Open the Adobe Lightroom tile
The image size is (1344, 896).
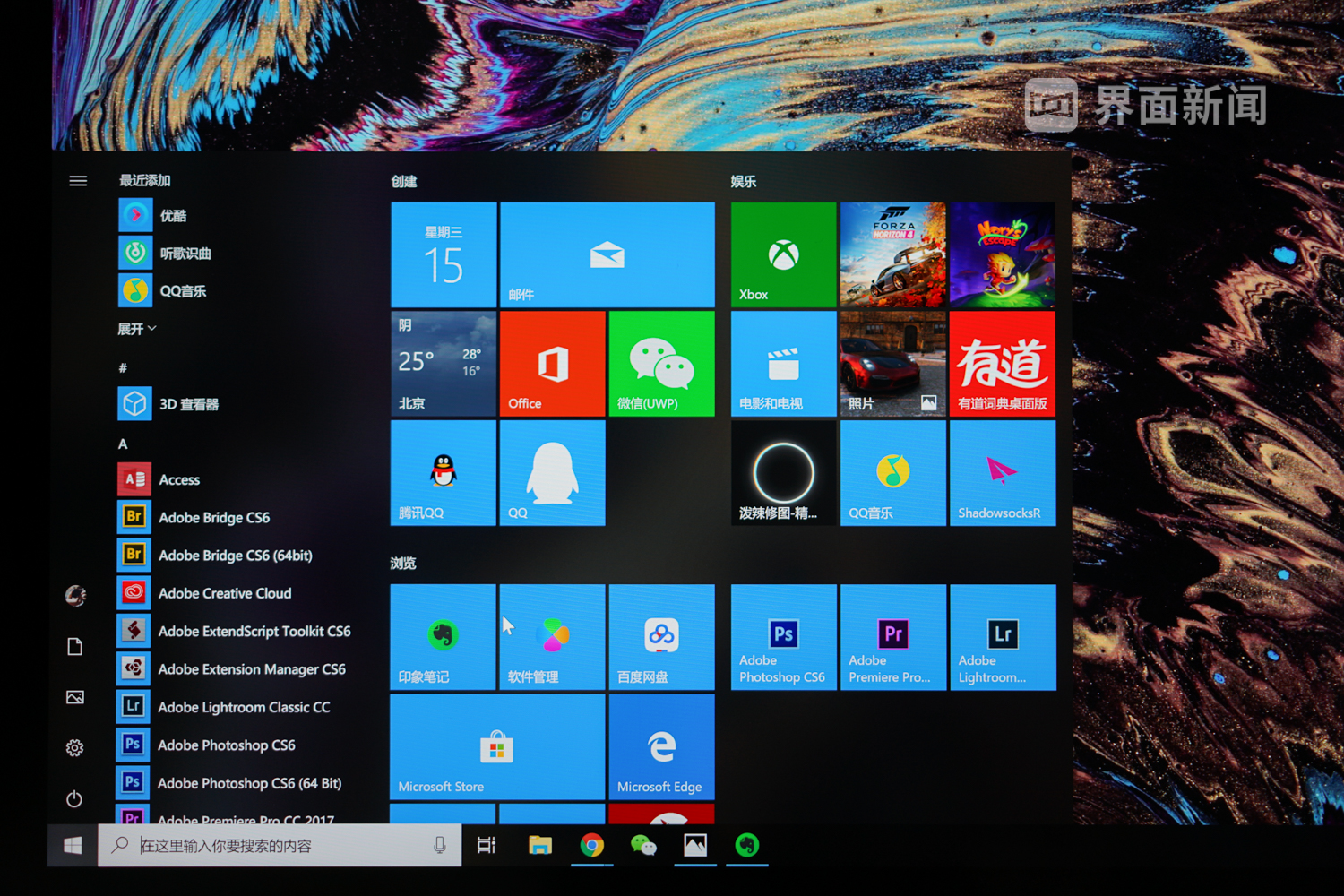(x=1003, y=637)
